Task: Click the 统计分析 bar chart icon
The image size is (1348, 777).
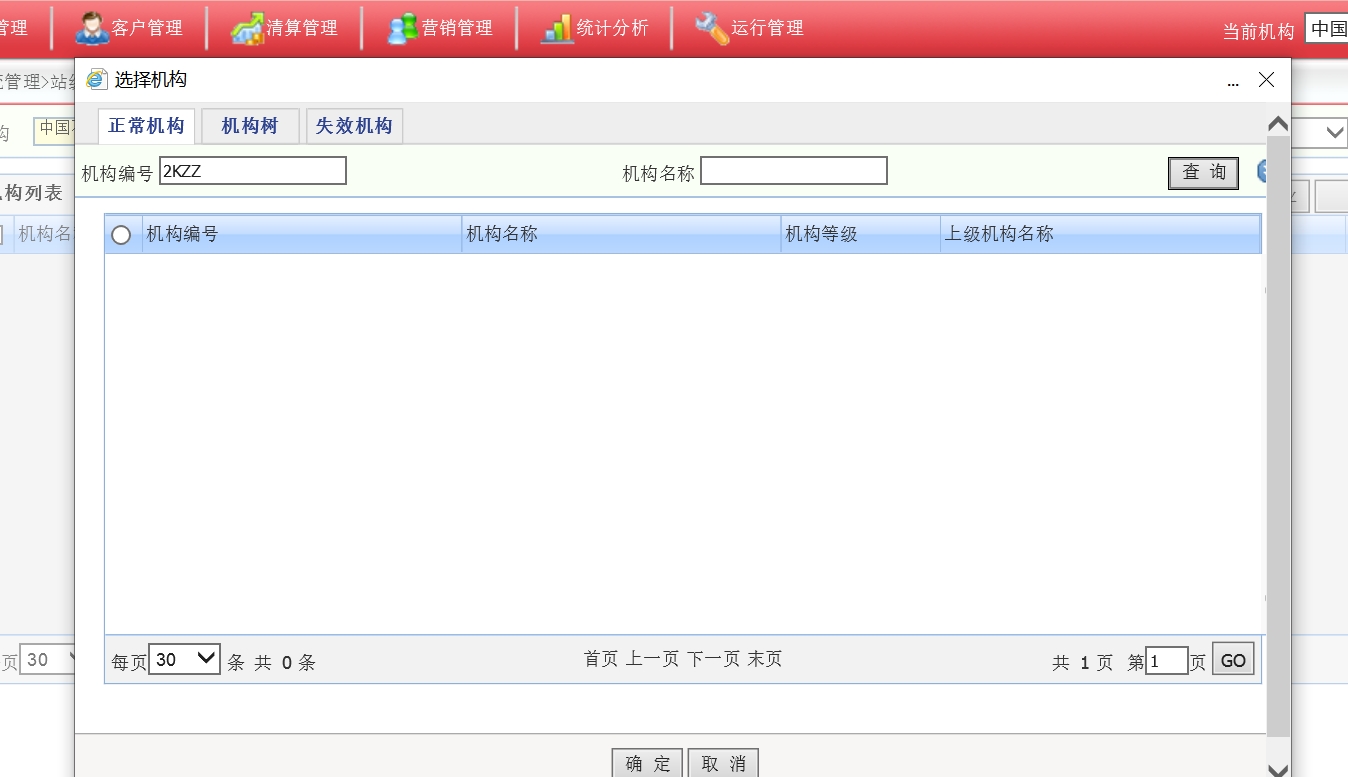Action: click(x=557, y=28)
